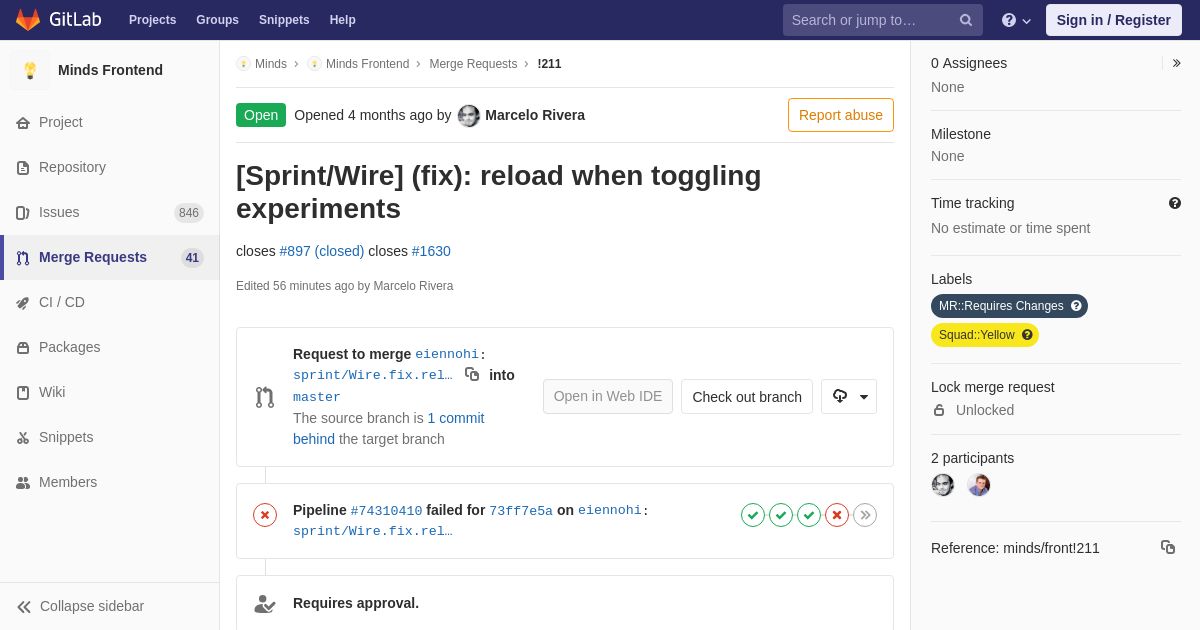Open the first passed pipeline stage

click(753, 515)
